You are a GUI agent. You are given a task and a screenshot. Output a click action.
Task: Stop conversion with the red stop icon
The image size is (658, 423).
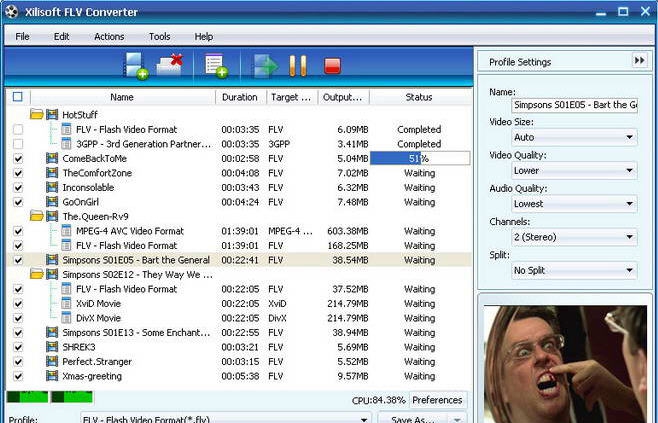pyautogui.click(x=332, y=66)
